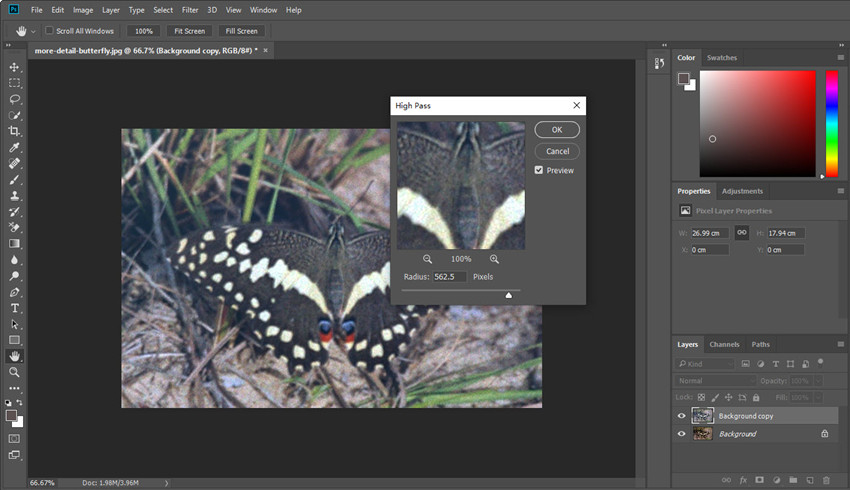This screenshot has height=490, width=850.
Task: Switch to the Channels tab
Action: 724,344
